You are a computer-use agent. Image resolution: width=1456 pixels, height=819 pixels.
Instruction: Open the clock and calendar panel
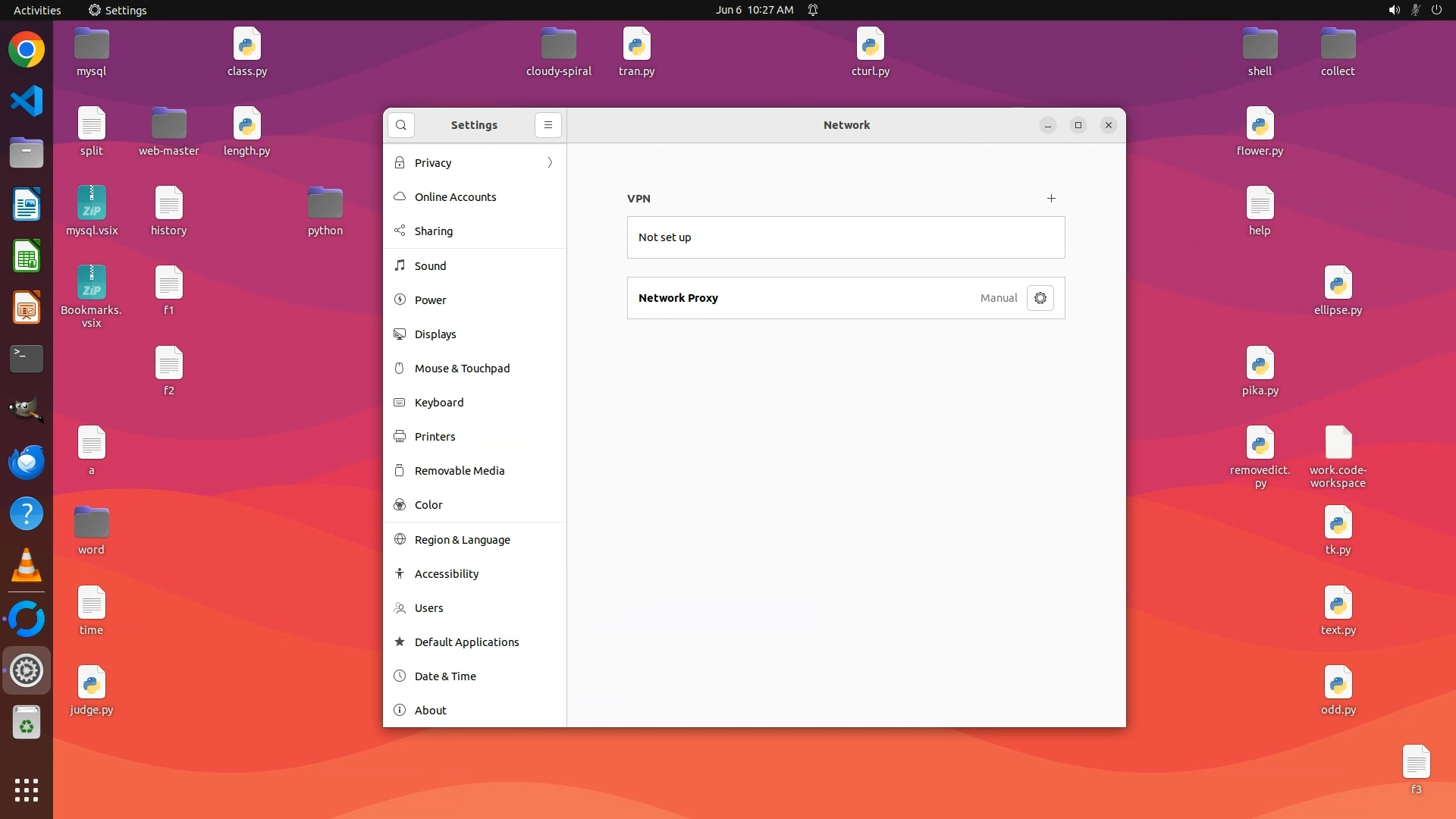coord(754,10)
